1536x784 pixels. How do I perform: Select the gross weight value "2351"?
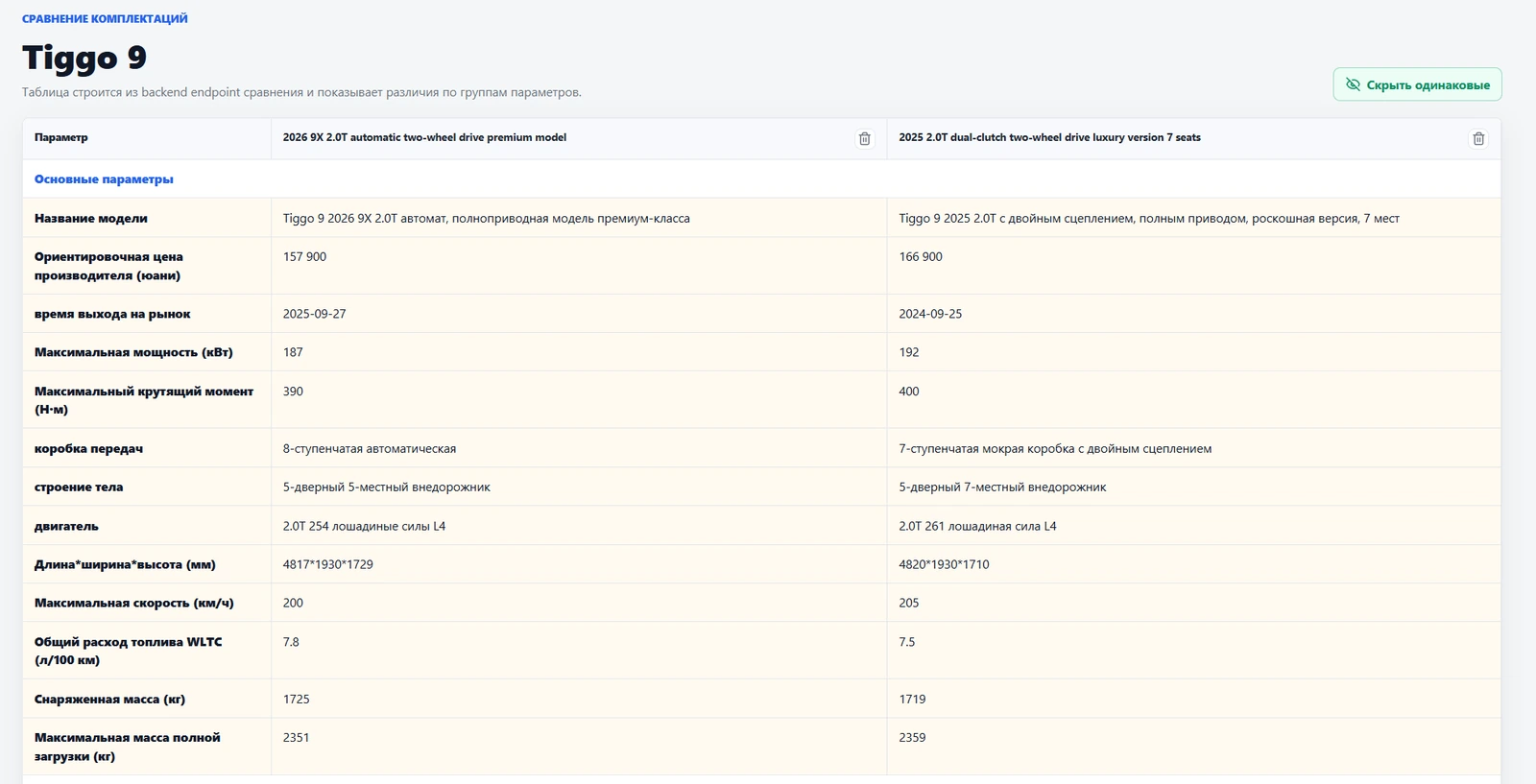pos(297,738)
